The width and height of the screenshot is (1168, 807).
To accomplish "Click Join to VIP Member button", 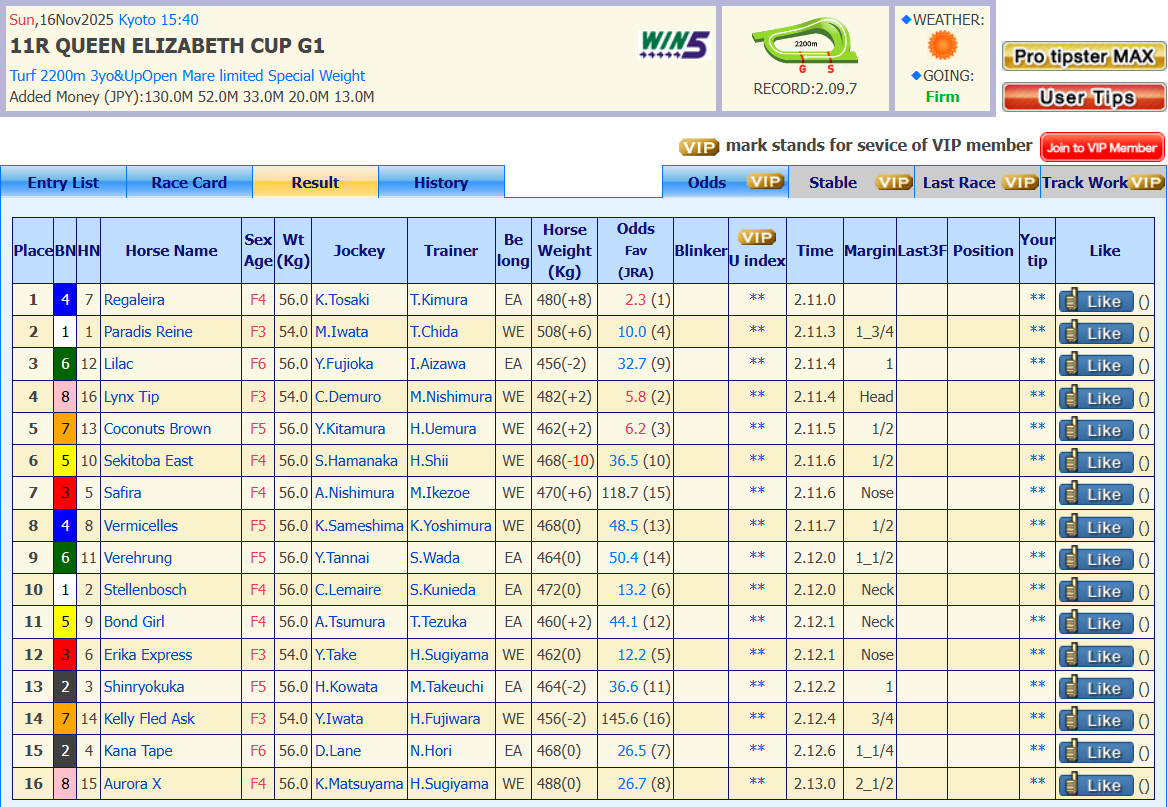I will point(1102,147).
